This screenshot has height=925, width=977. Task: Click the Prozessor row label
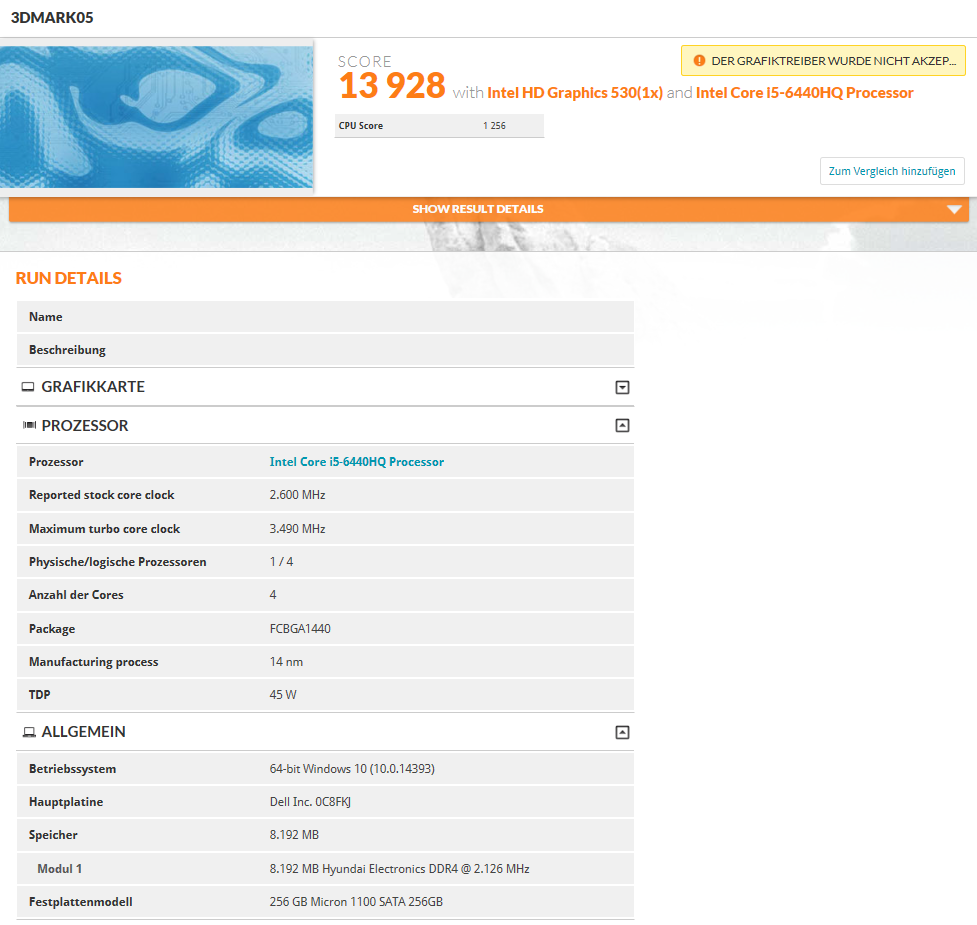pos(56,462)
